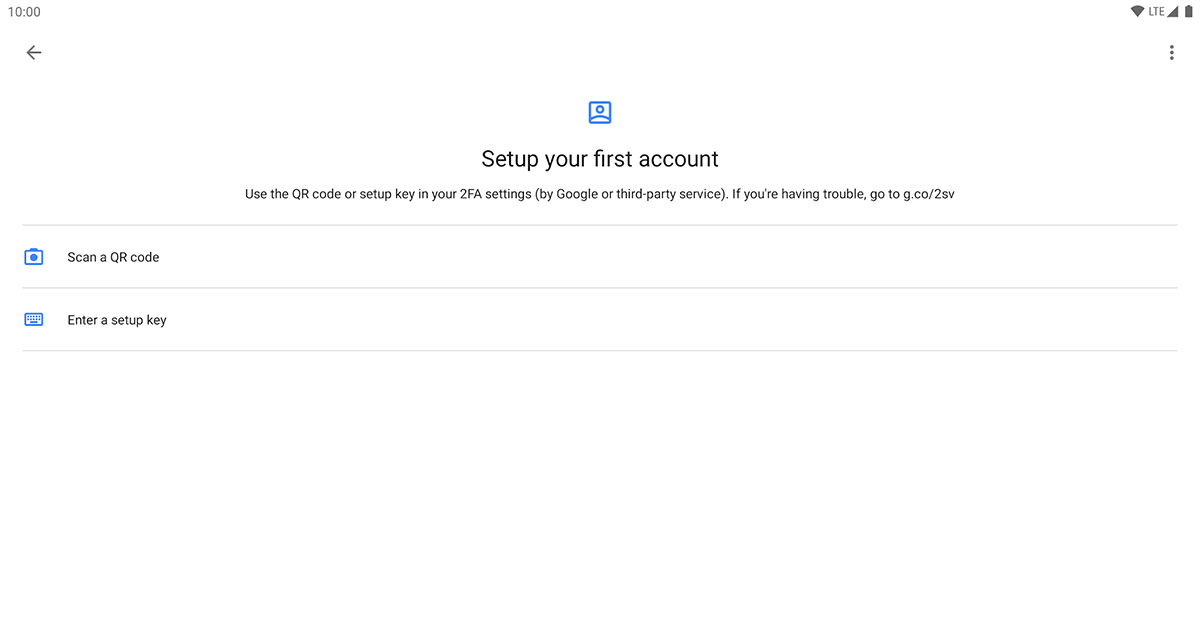Viewport: 1200px width, 628px height.
Task: Click the empty area below setup key option
Action: [x=600, y=489]
